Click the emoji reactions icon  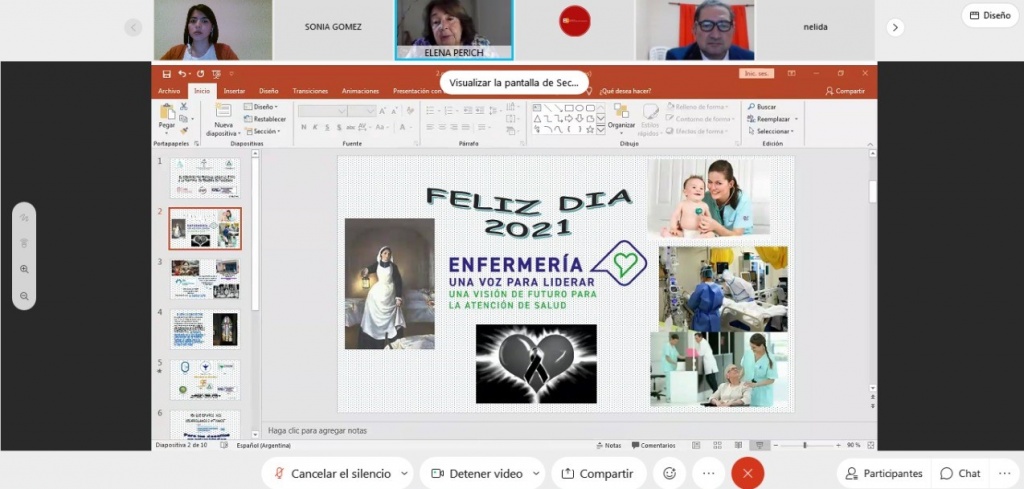tap(669, 473)
